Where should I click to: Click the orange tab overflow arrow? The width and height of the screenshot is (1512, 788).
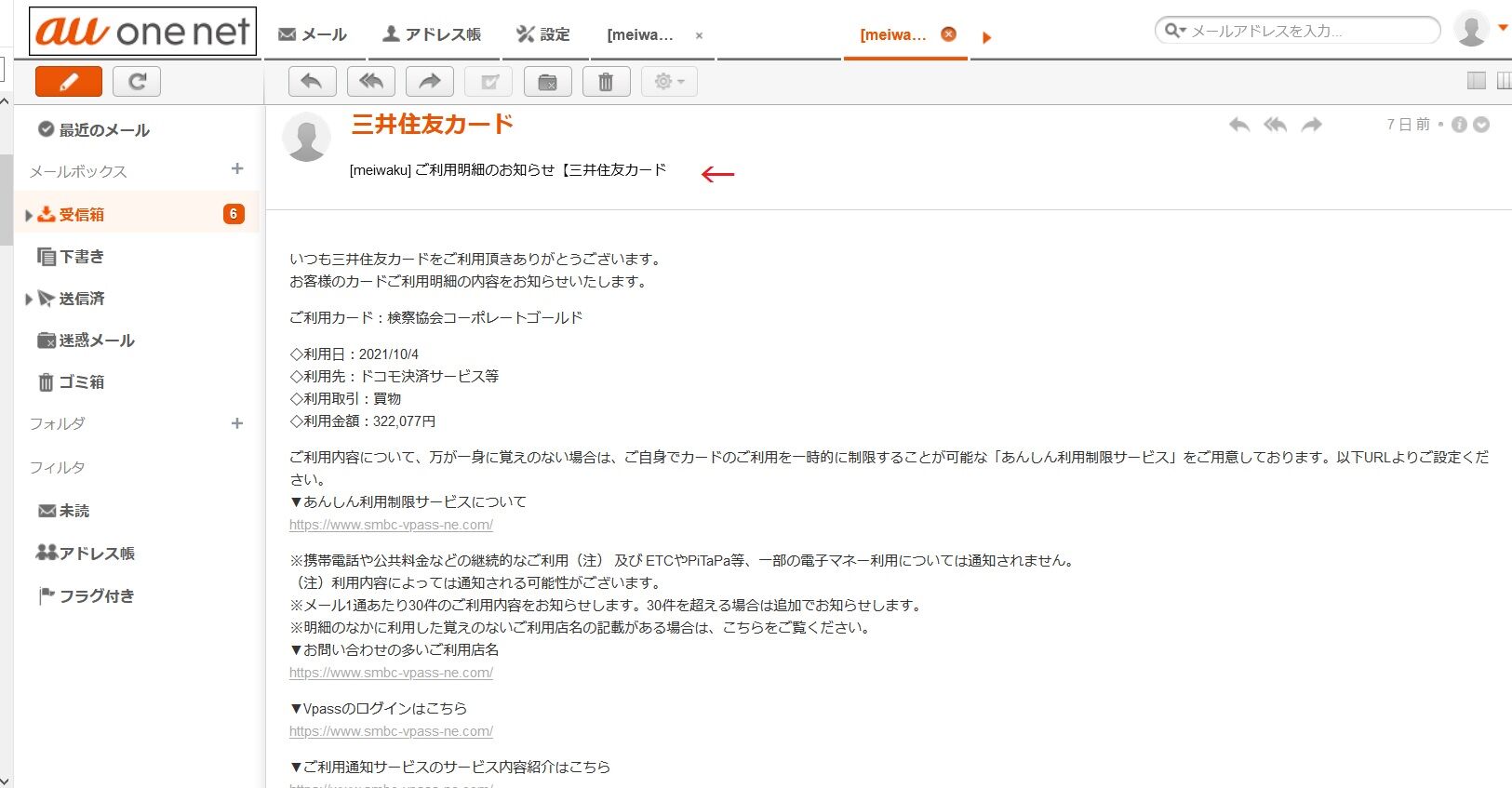click(x=987, y=37)
